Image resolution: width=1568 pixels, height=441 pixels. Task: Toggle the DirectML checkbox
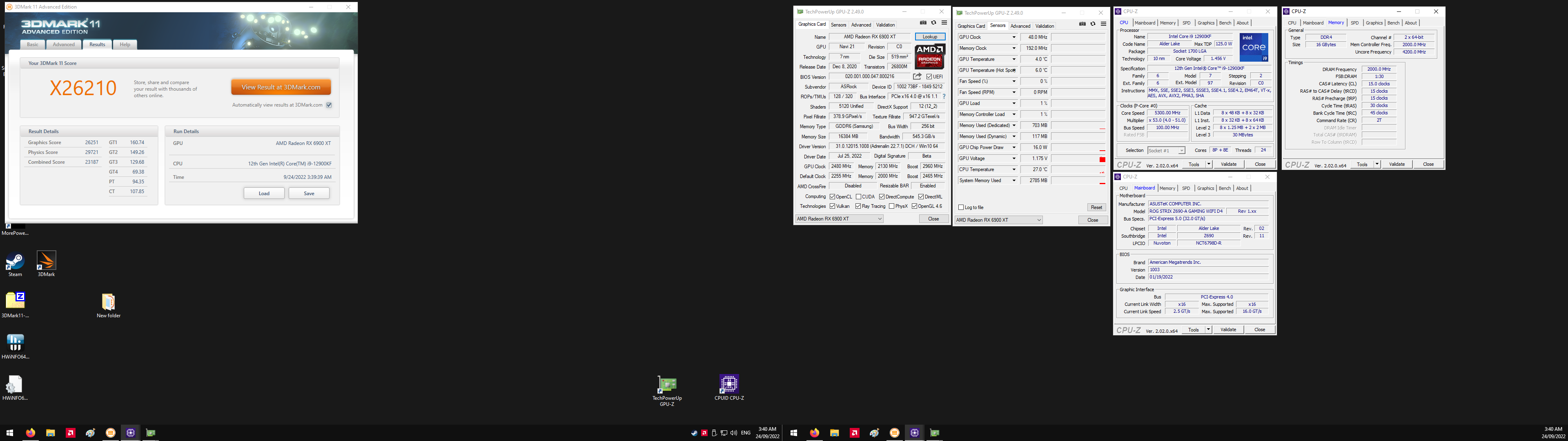pyautogui.click(x=921, y=197)
